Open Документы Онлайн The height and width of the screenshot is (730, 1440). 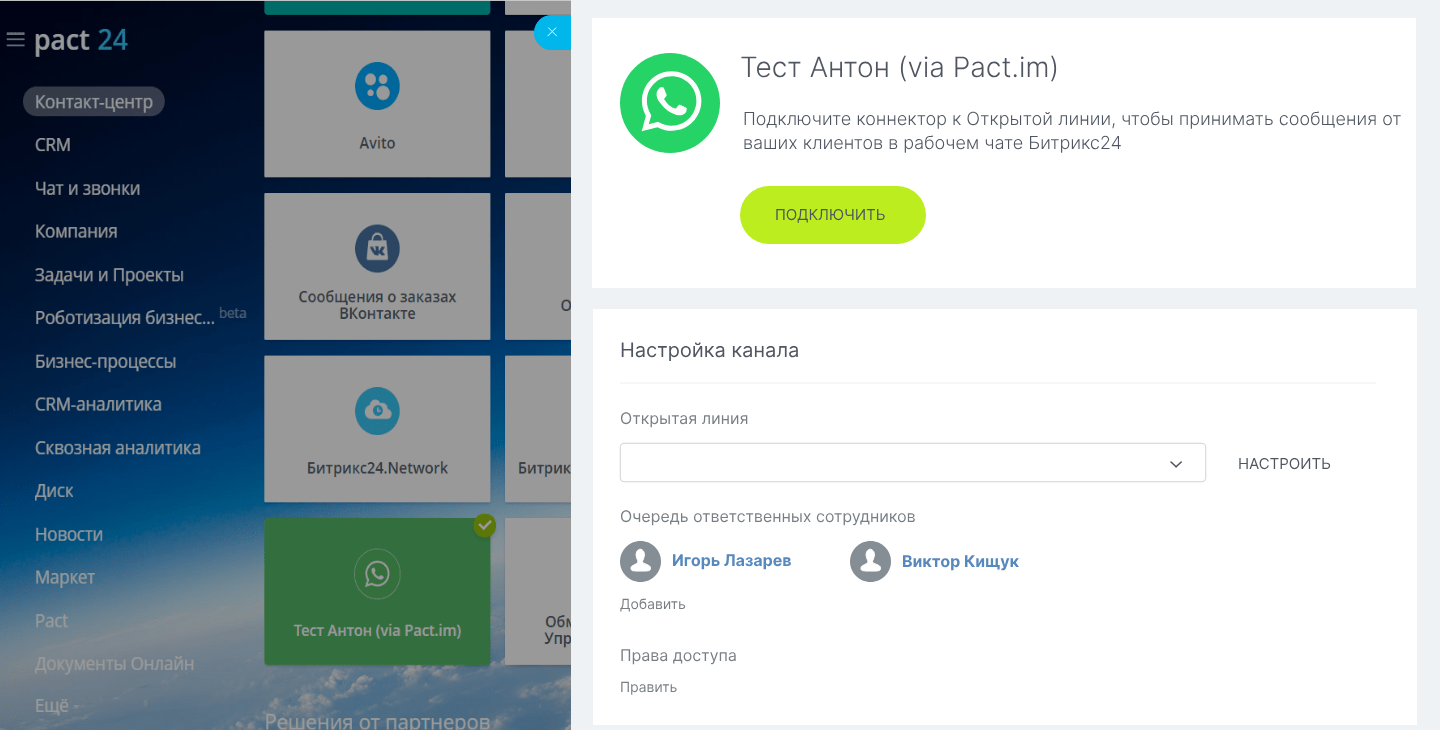(115, 664)
